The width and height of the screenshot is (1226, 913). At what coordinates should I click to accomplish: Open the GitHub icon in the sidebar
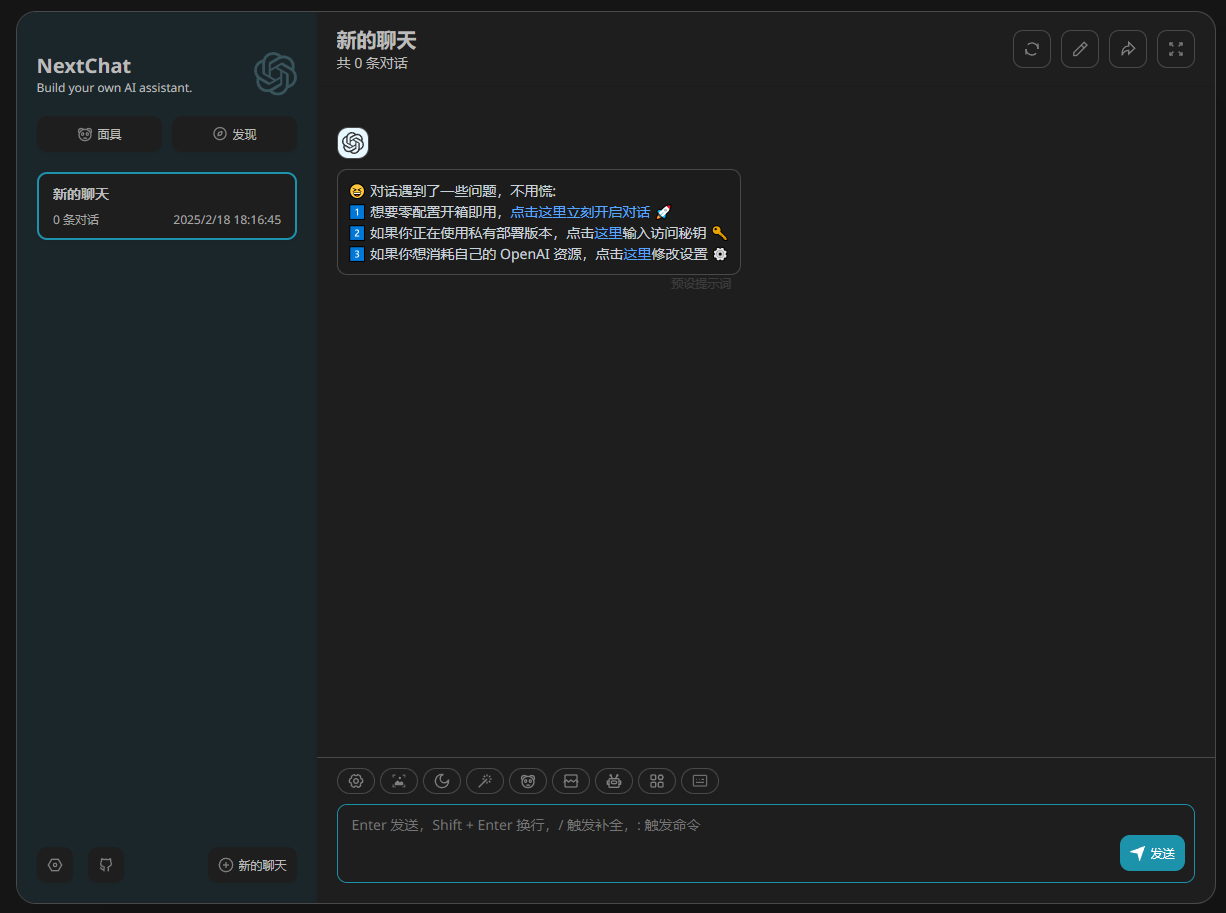point(106,865)
